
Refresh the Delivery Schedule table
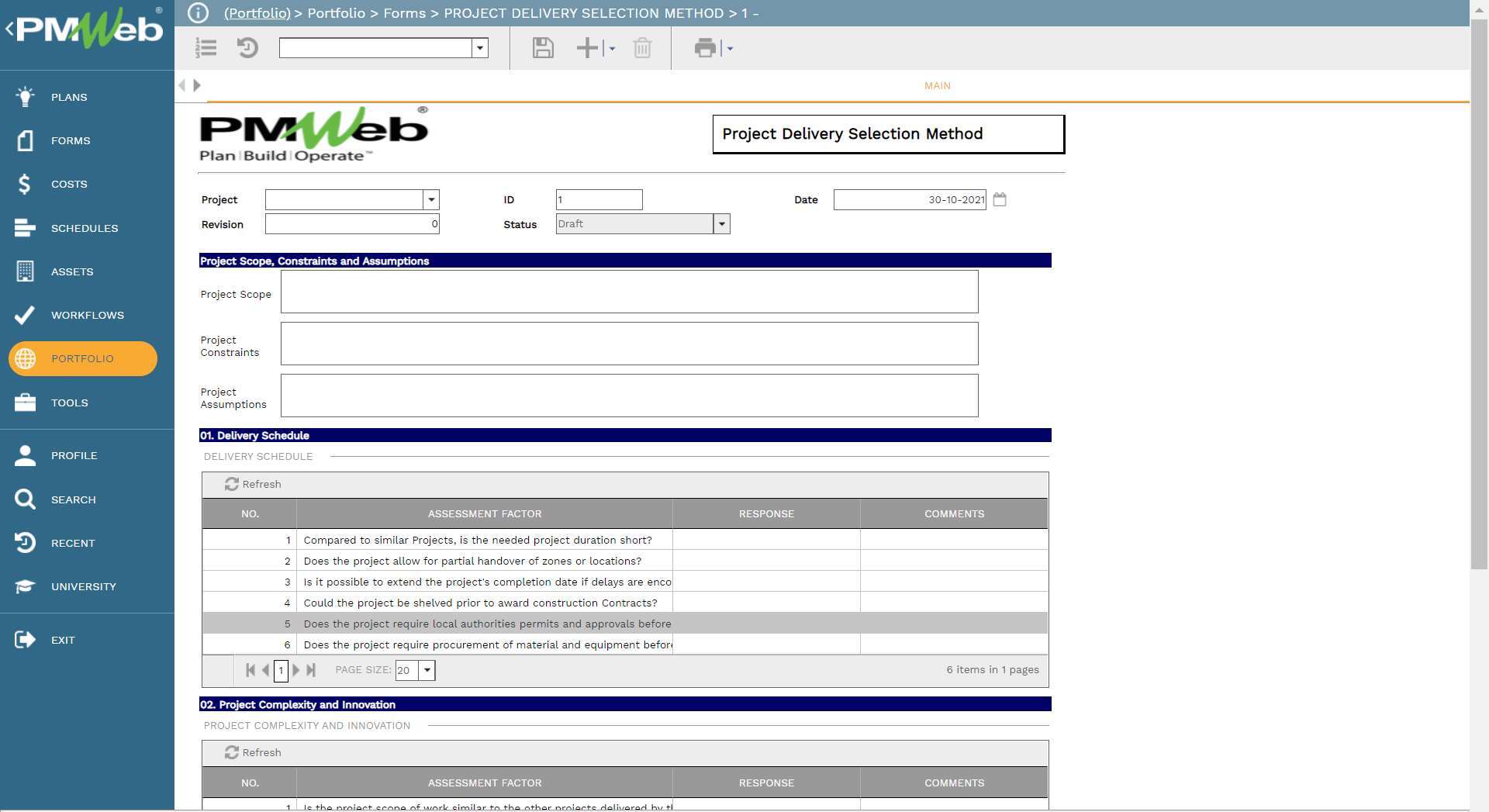[x=253, y=484]
